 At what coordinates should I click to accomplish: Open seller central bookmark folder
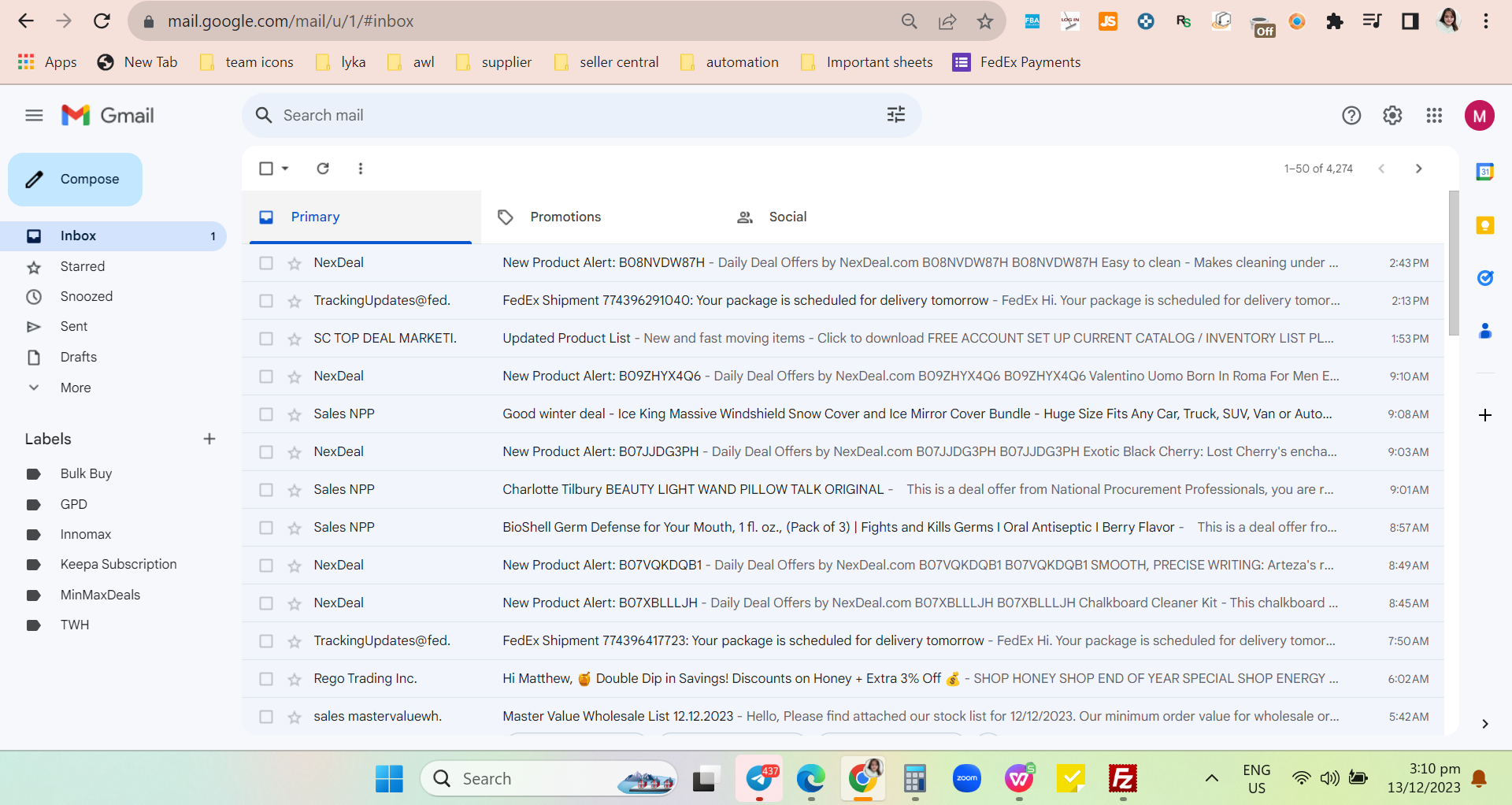coord(606,62)
